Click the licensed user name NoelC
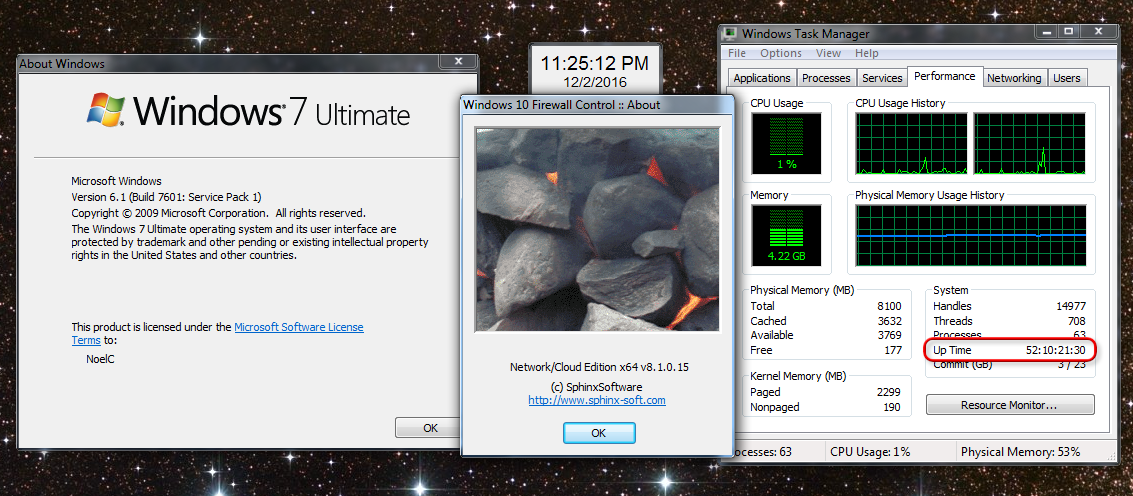1133x496 pixels. tap(100, 358)
